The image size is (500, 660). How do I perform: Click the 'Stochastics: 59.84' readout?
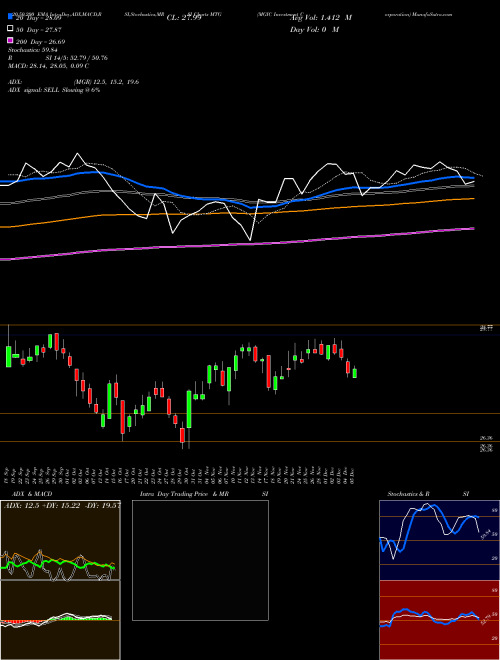pos(33,50)
